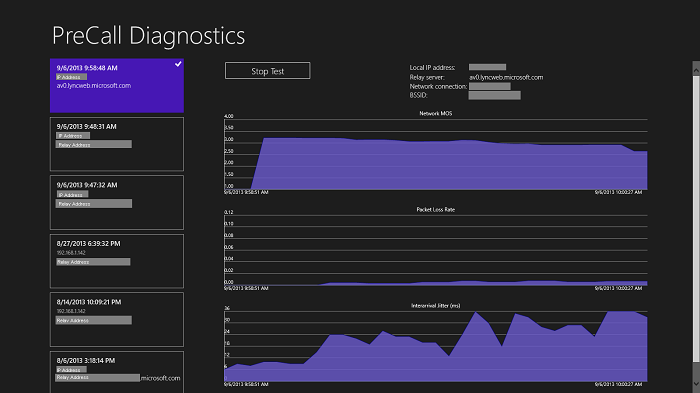700x393 pixels.
Task: Select the 9/6/2013 9:58:48 AM test entry
Action: coord(117,85)
